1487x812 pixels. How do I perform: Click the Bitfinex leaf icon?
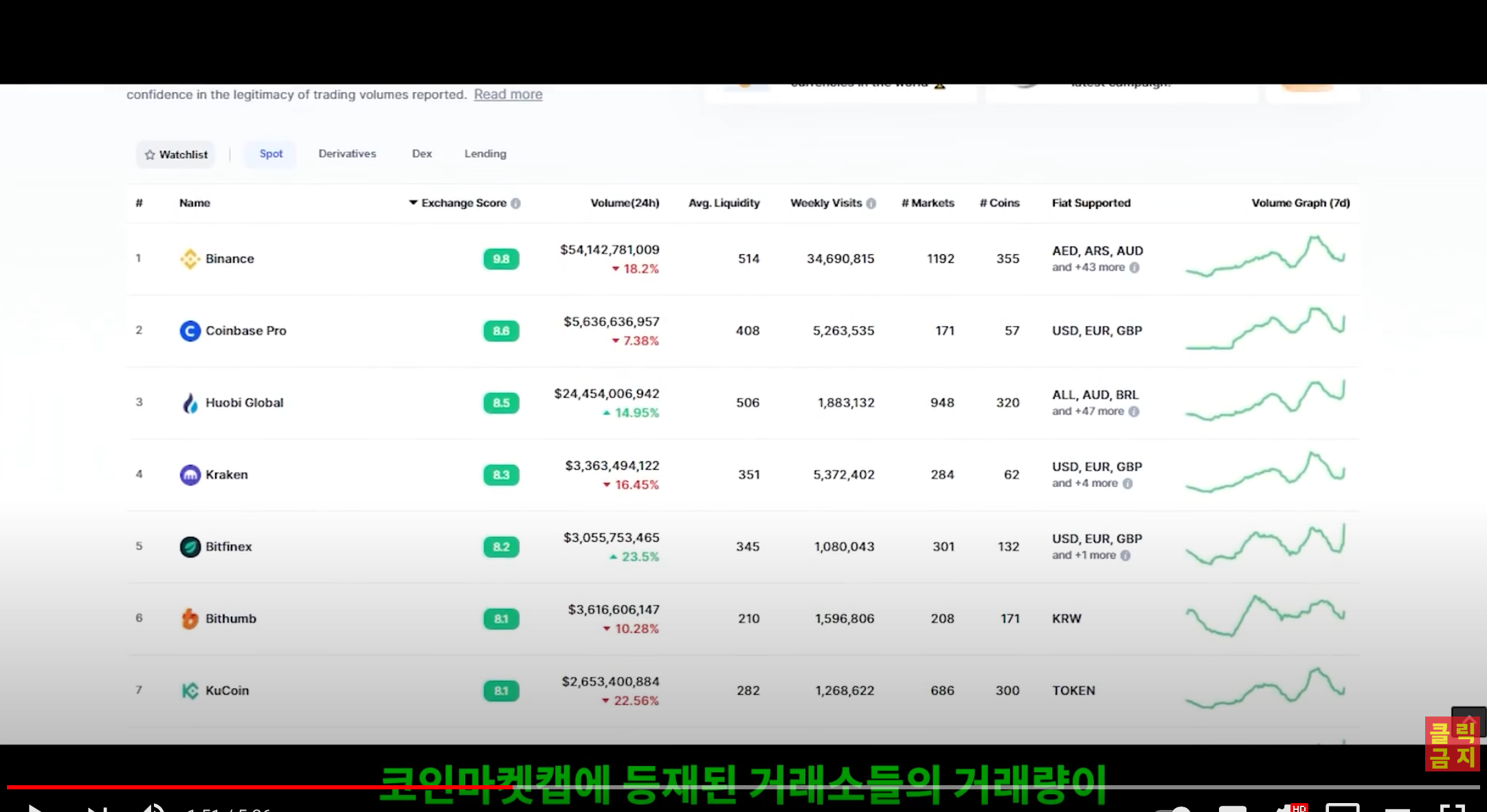[190, 547]
